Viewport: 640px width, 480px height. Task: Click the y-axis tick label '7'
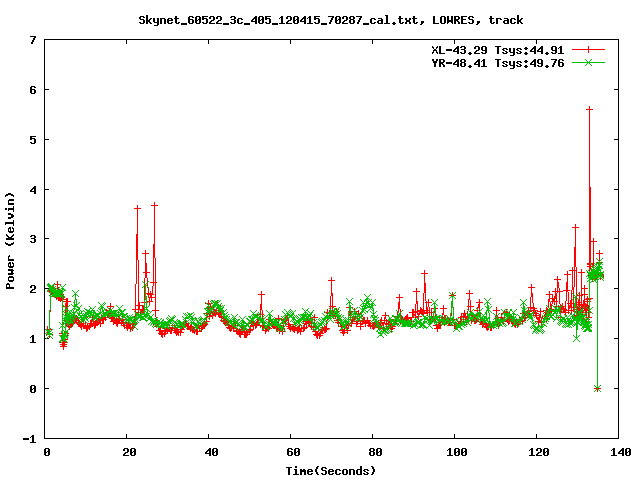click(x=33, y=40)
